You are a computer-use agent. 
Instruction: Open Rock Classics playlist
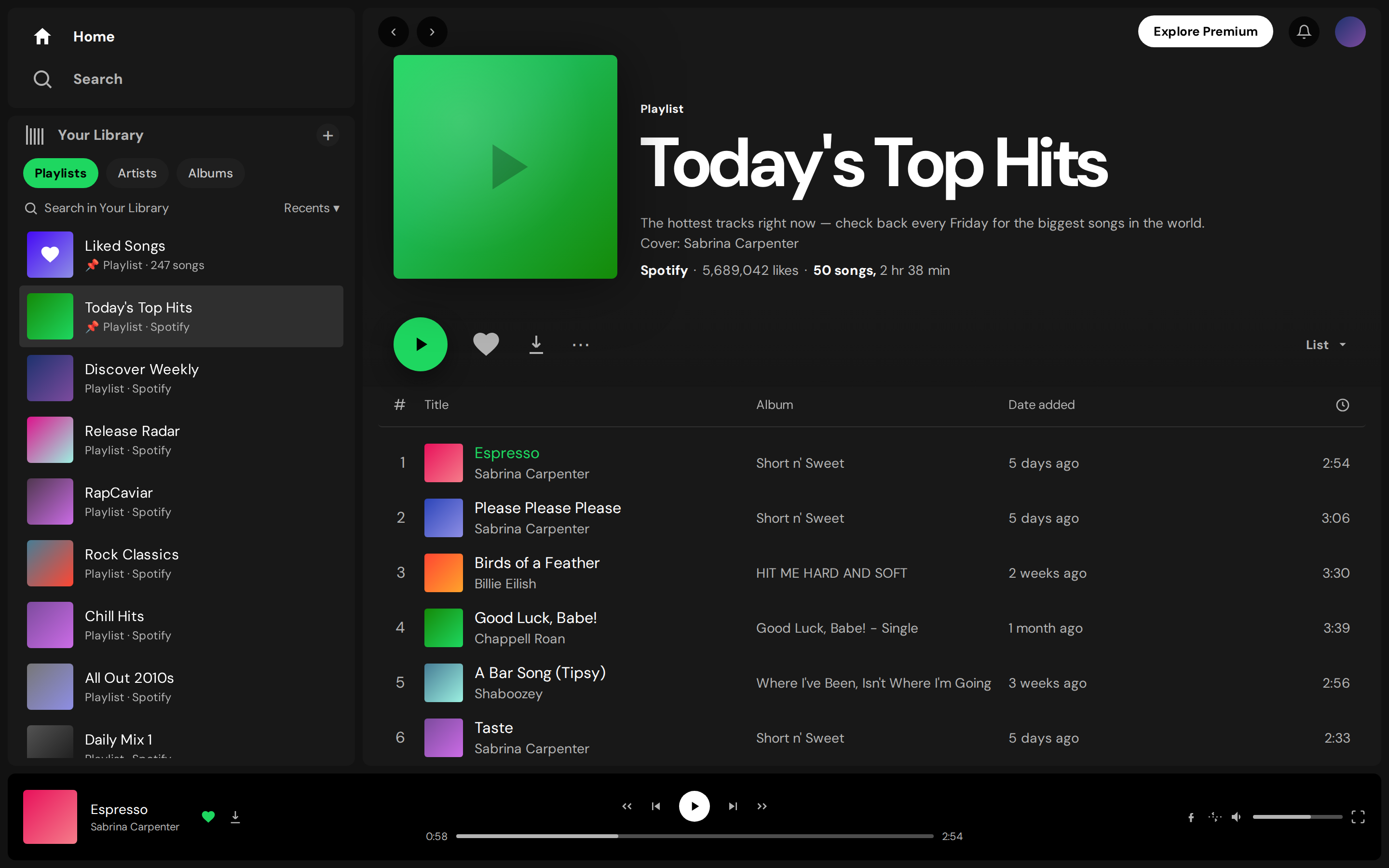tap(181, 563)
